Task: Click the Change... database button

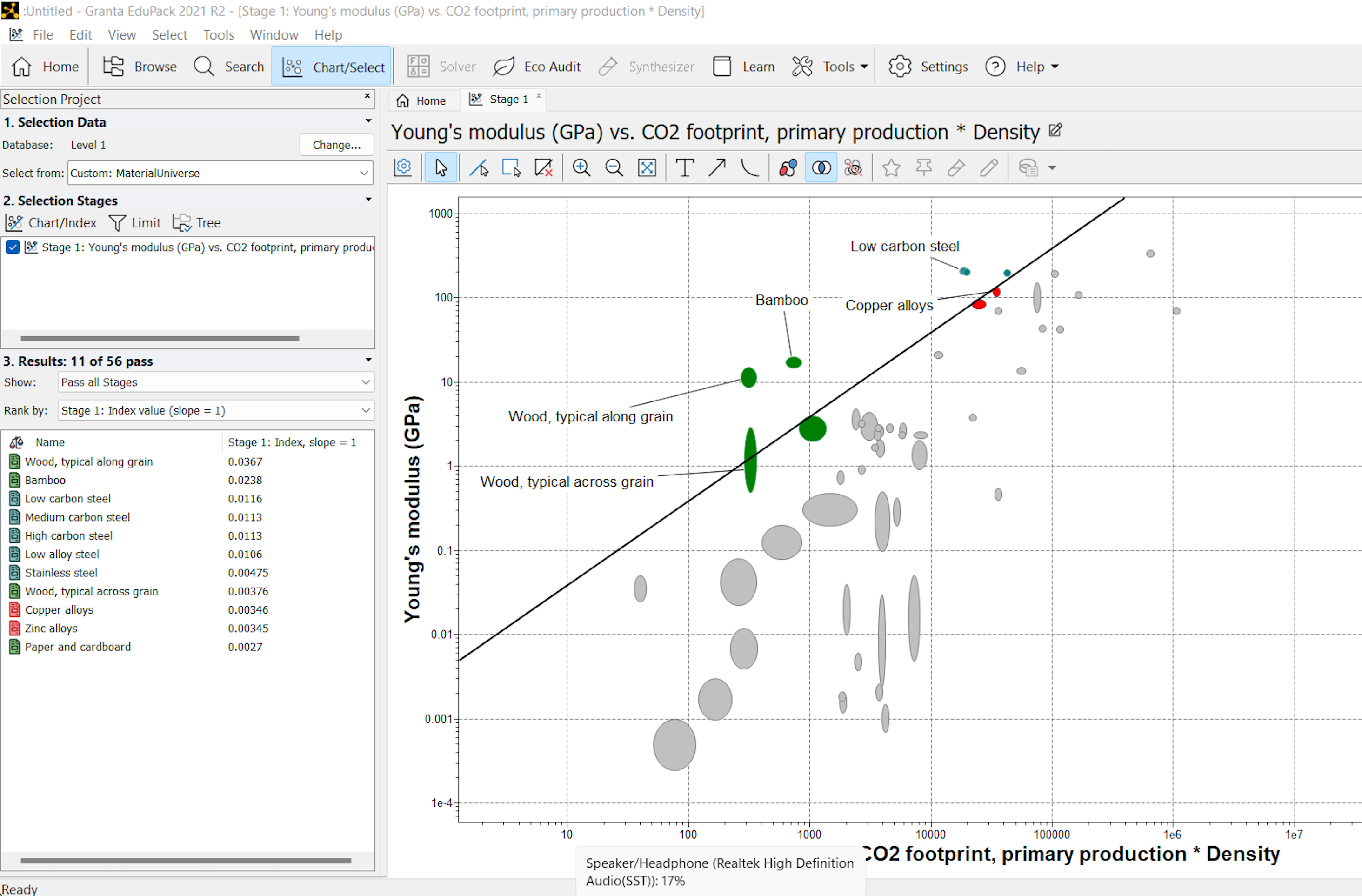Action: click(x=336, y=145)
